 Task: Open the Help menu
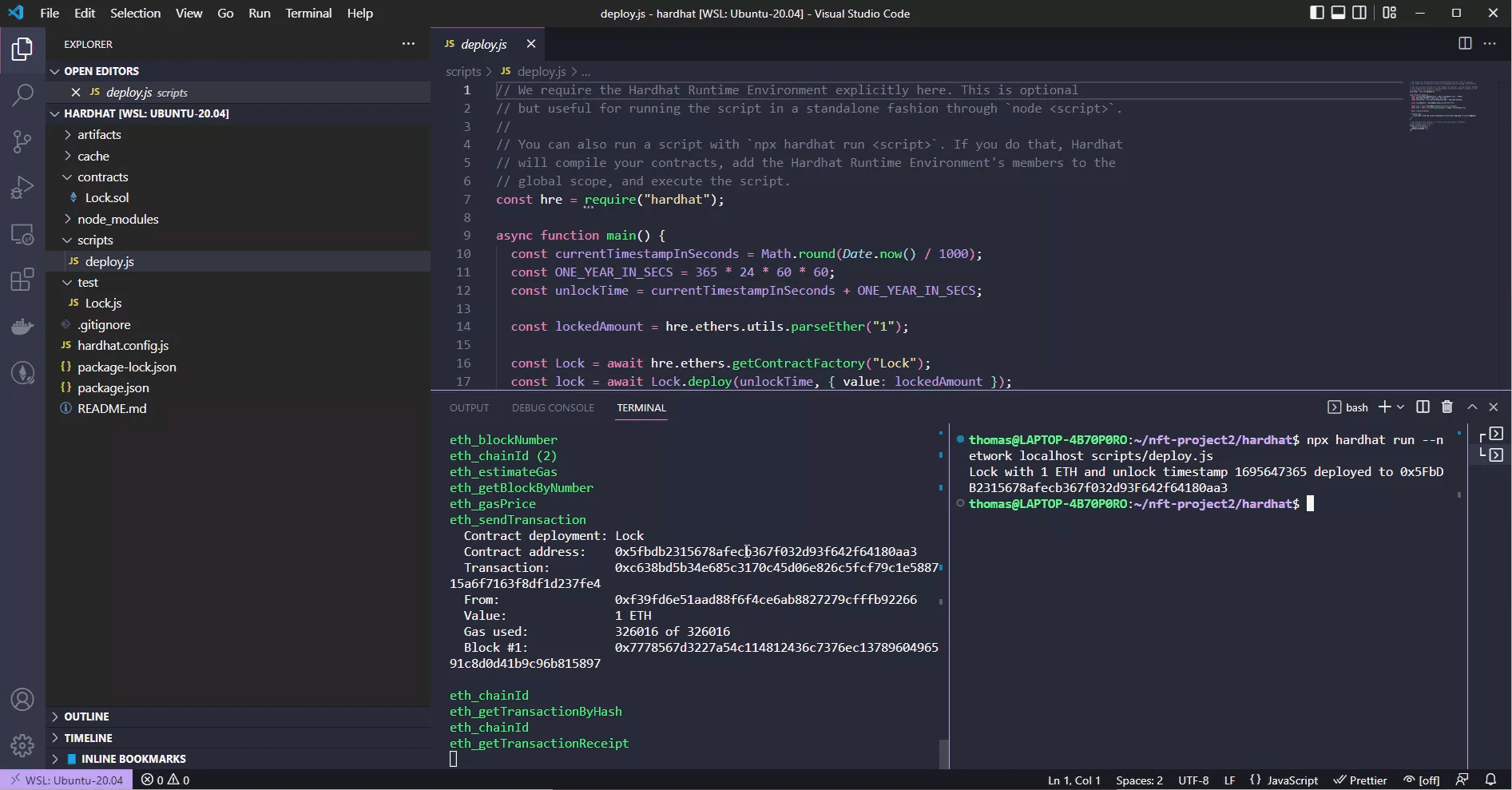359,13
